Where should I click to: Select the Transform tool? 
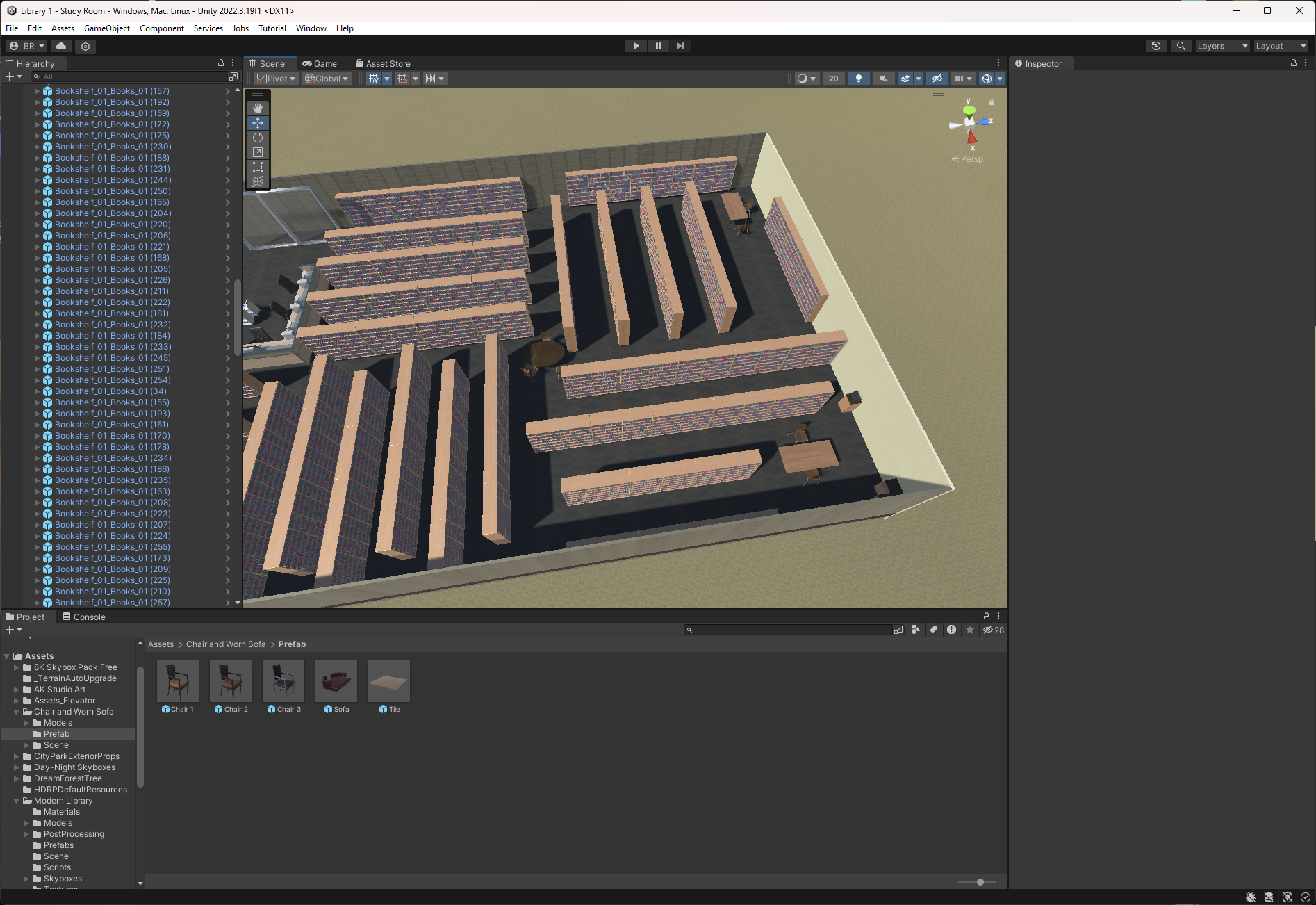click(x=258, y=181)
